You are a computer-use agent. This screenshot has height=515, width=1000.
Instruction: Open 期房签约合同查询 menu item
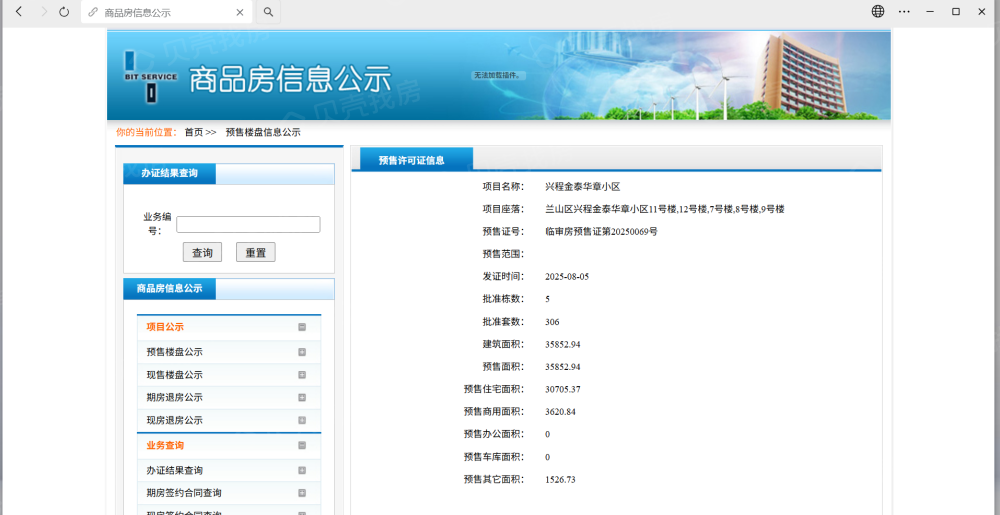tap(184, 493)
